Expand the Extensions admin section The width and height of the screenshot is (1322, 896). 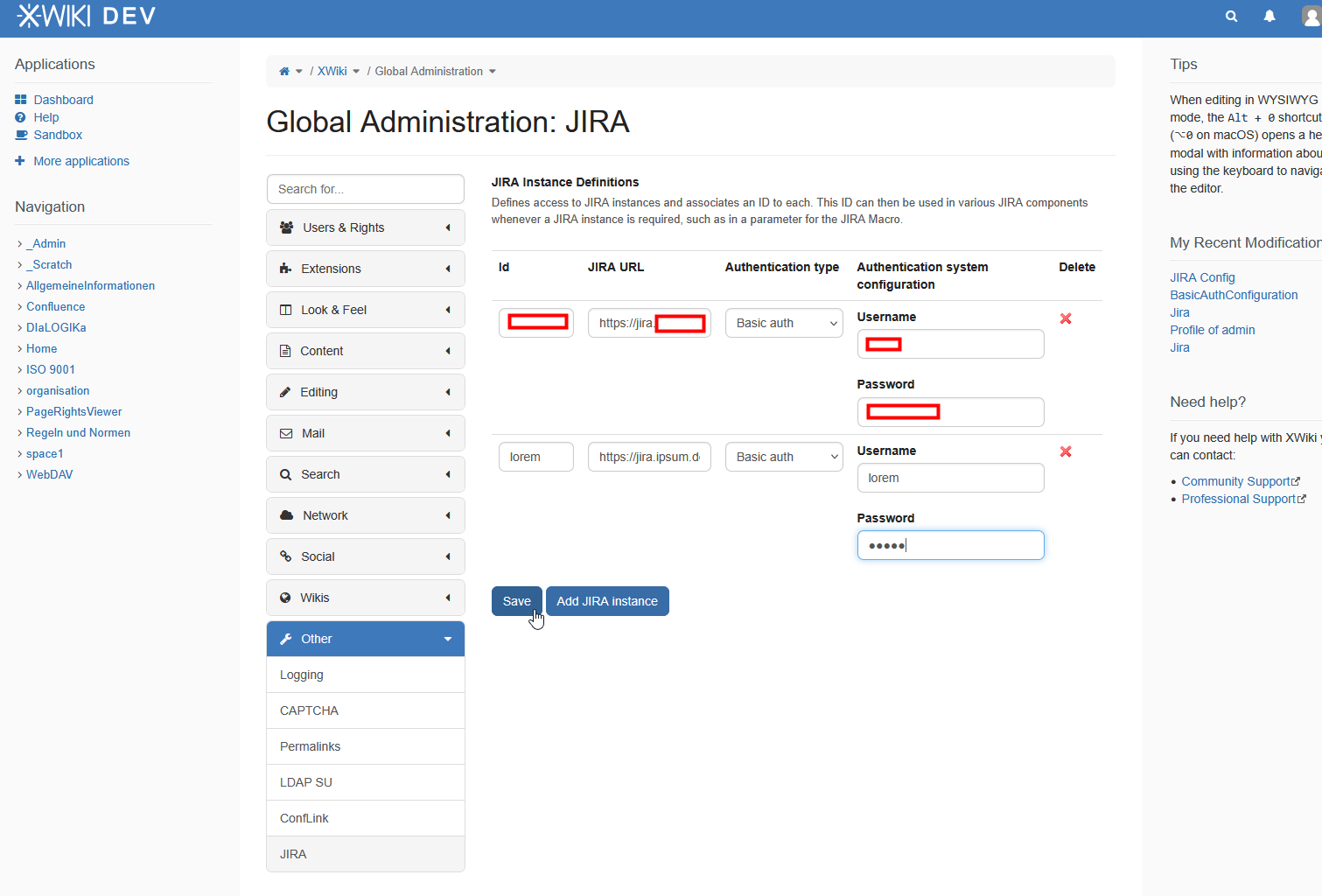click(366, 269)
